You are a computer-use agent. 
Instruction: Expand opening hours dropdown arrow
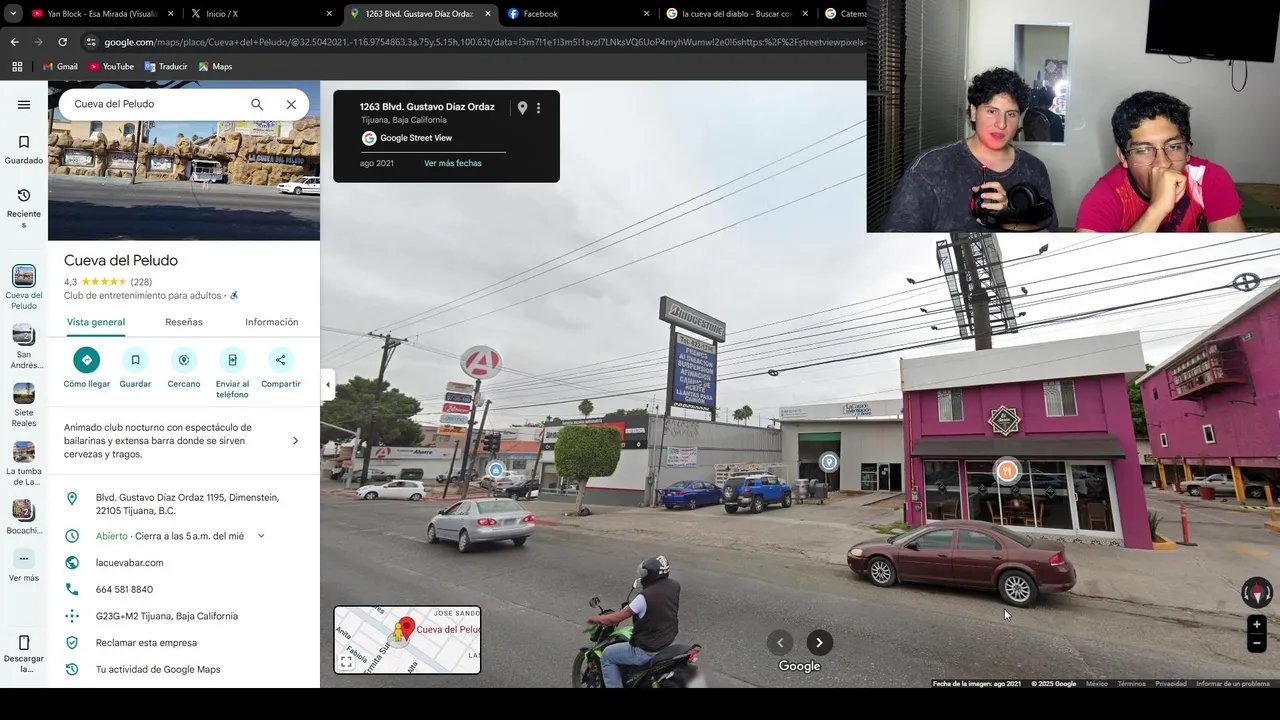[261, 536]
